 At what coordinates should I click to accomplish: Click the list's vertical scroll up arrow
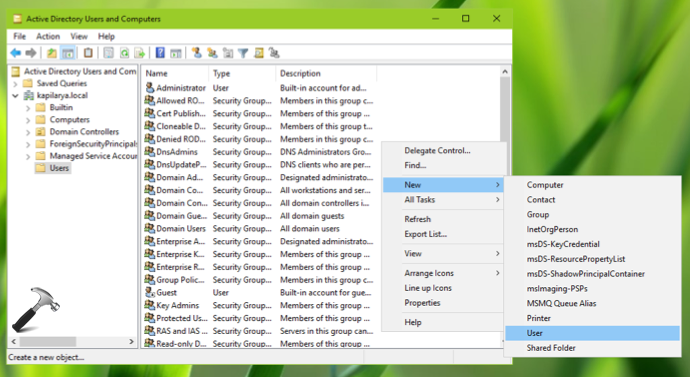coord(505,72)
